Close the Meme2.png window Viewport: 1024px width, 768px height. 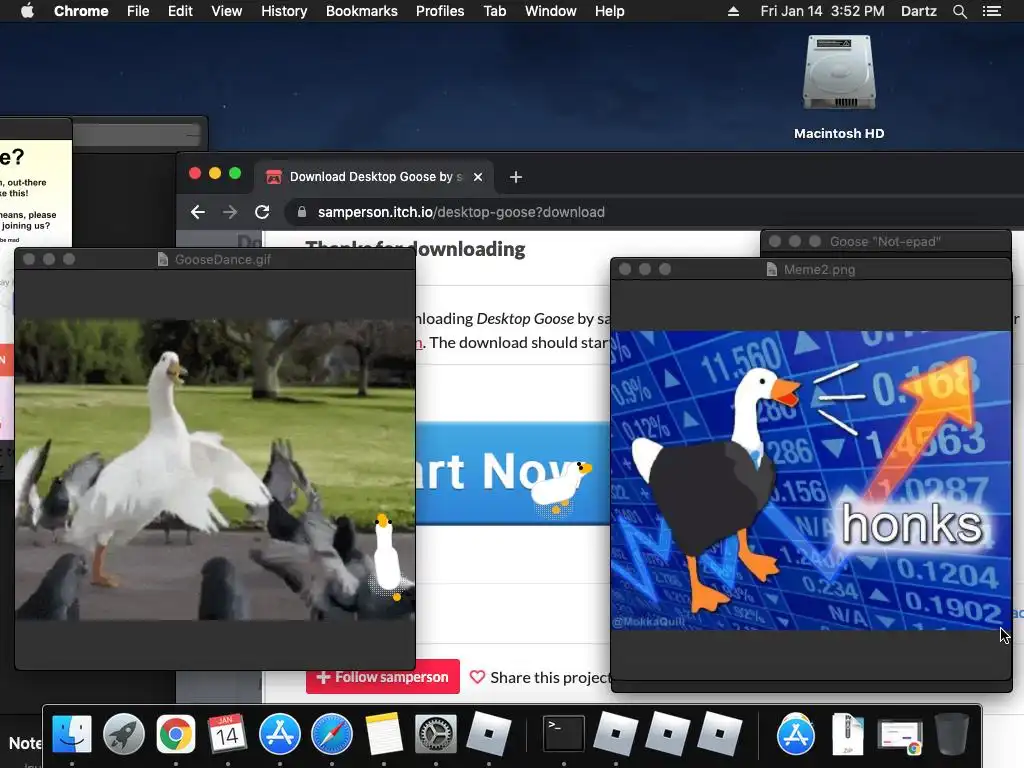625,269
